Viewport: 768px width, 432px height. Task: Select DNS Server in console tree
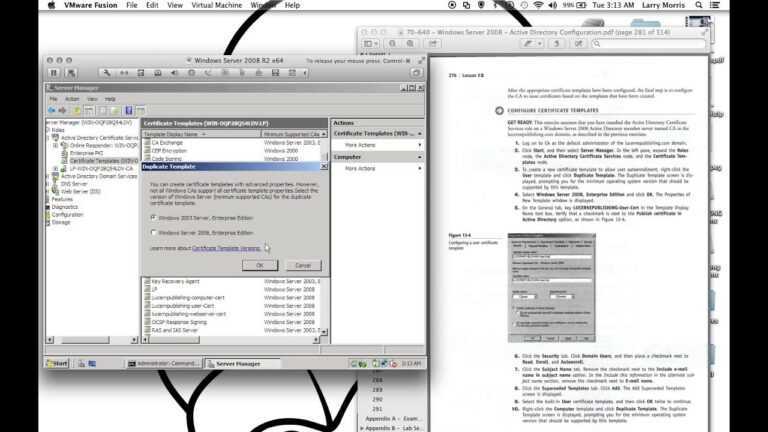(74, 184)
